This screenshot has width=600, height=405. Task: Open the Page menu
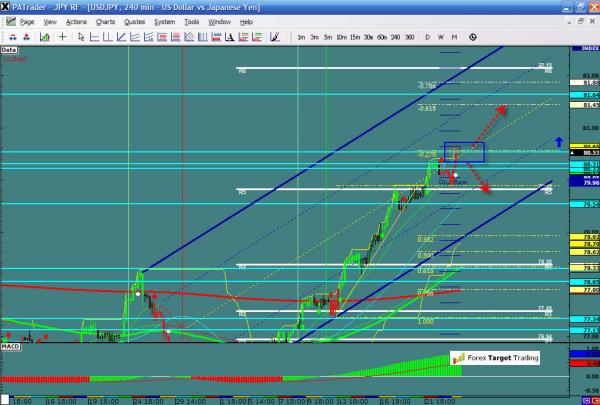27,21
